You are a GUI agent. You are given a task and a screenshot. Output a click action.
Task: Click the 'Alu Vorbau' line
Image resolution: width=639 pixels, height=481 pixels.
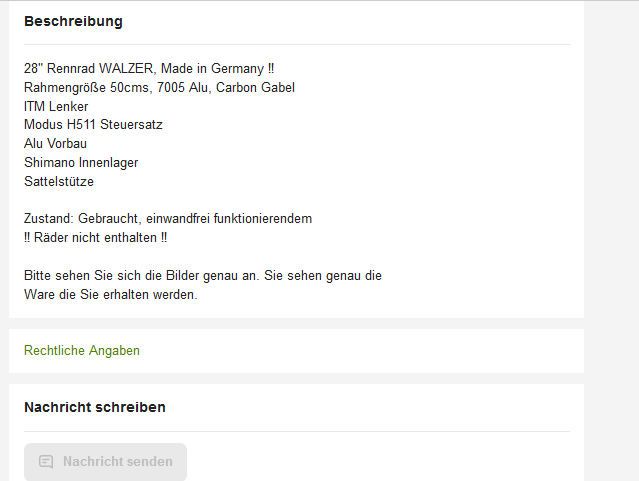tap(55, 144)
